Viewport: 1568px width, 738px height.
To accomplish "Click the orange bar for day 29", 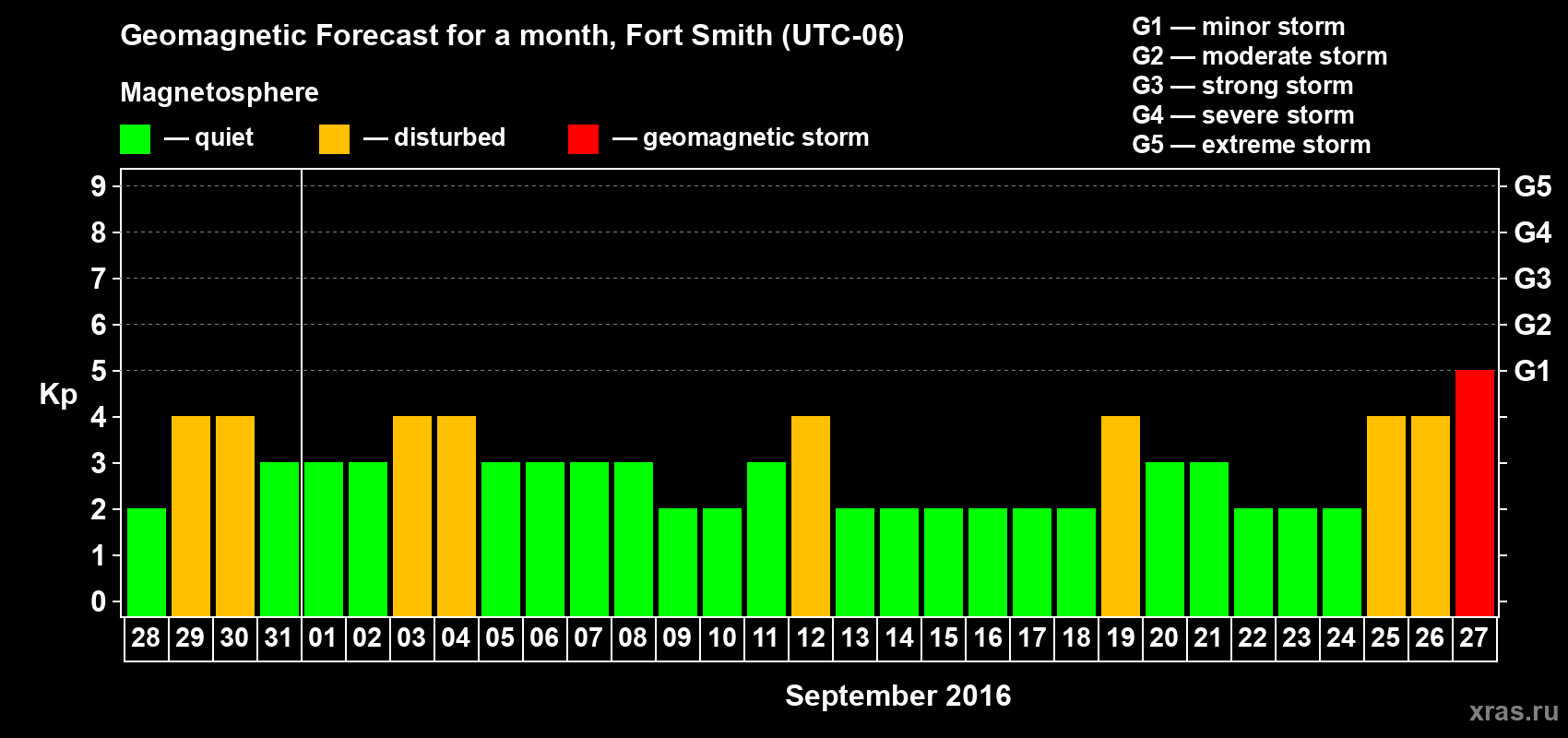I will 191,516.
